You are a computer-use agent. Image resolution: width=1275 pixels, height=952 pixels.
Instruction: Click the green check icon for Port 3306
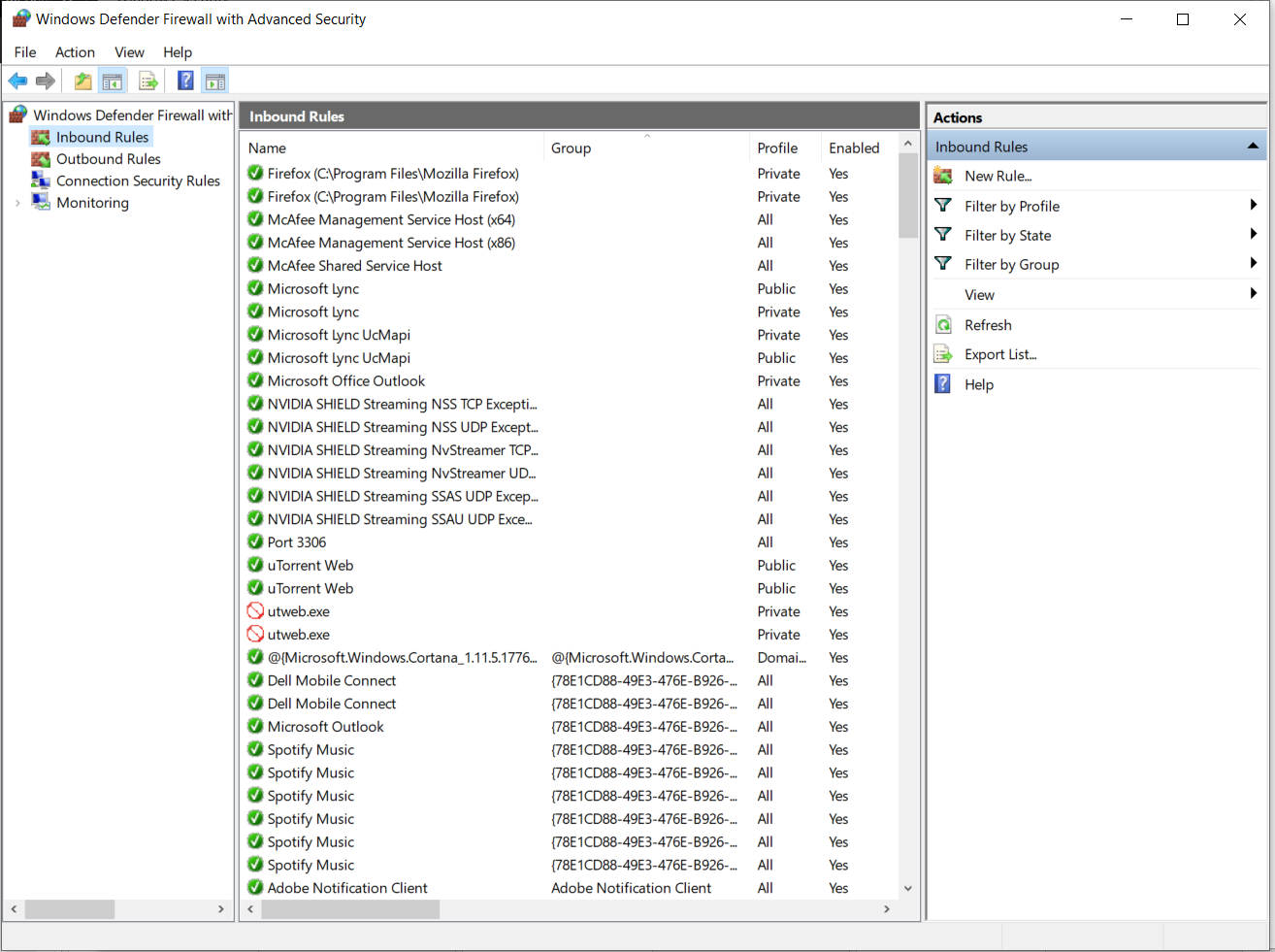[x=255, y=542]
